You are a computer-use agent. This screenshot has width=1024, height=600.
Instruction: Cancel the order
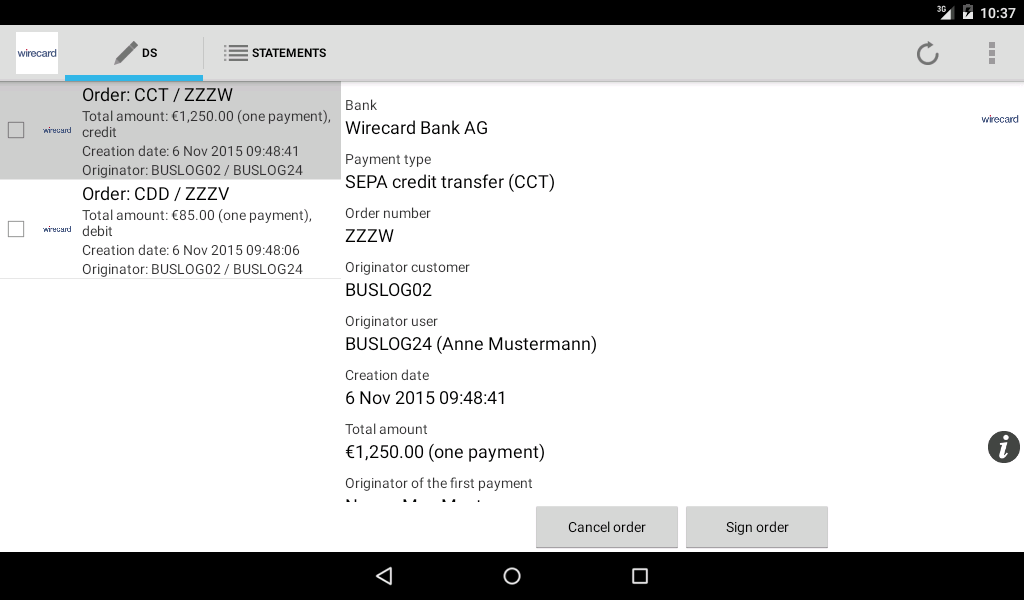pos(607,527)
